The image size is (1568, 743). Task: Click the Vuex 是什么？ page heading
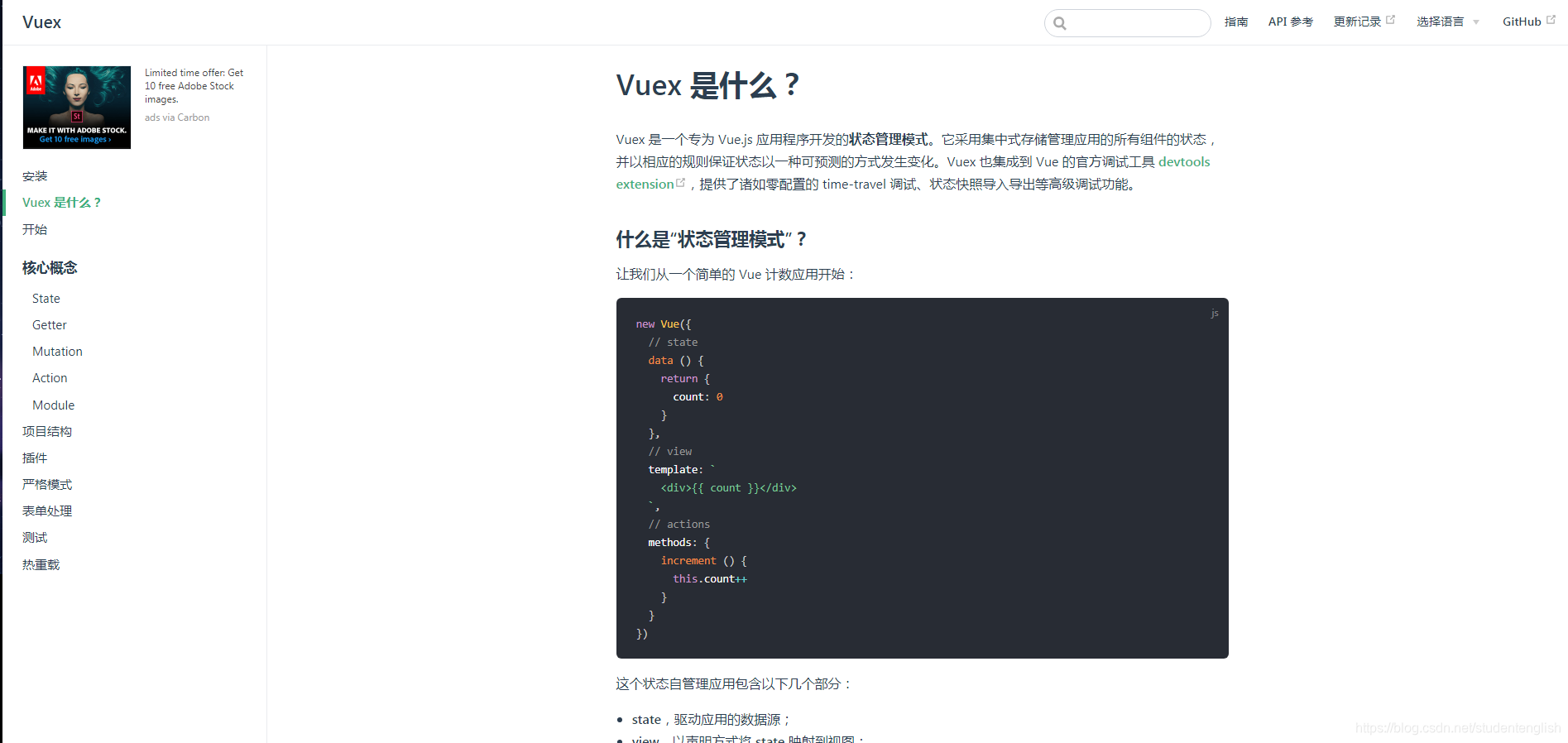coord(708,85)
